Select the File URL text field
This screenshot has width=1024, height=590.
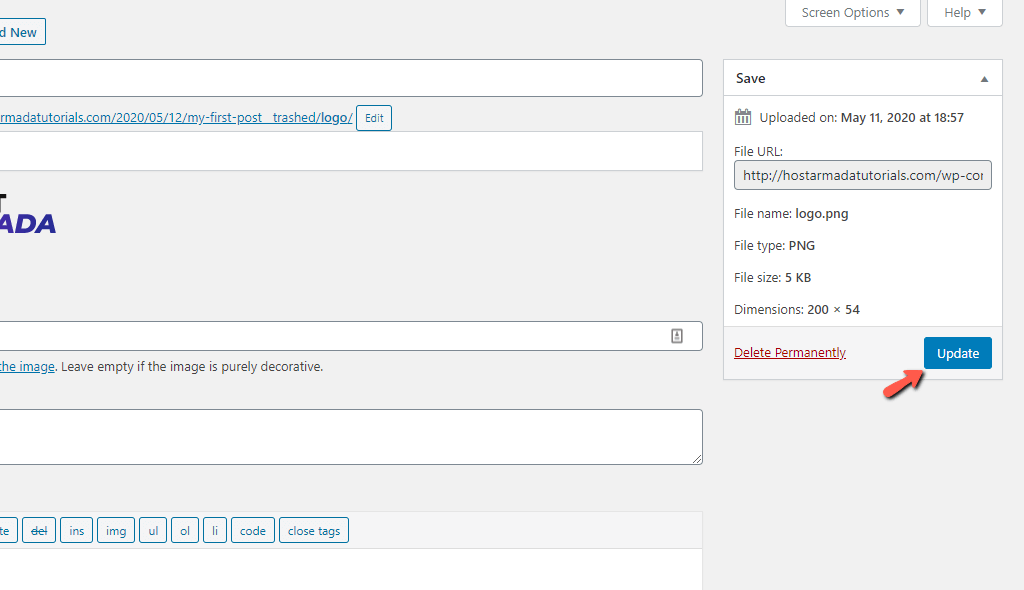(x=863, y=175)
